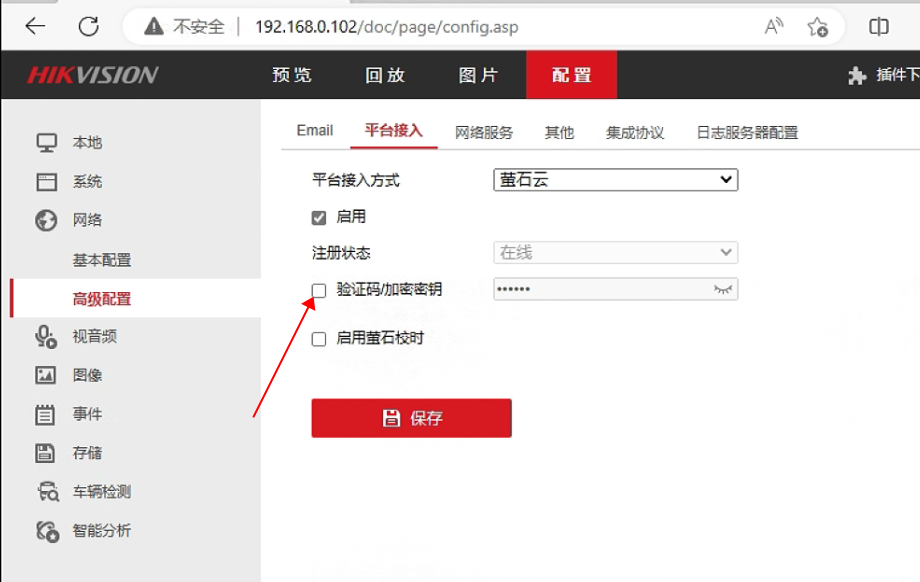
Task: Add page to favorites star icon
Action: [817, 27]
